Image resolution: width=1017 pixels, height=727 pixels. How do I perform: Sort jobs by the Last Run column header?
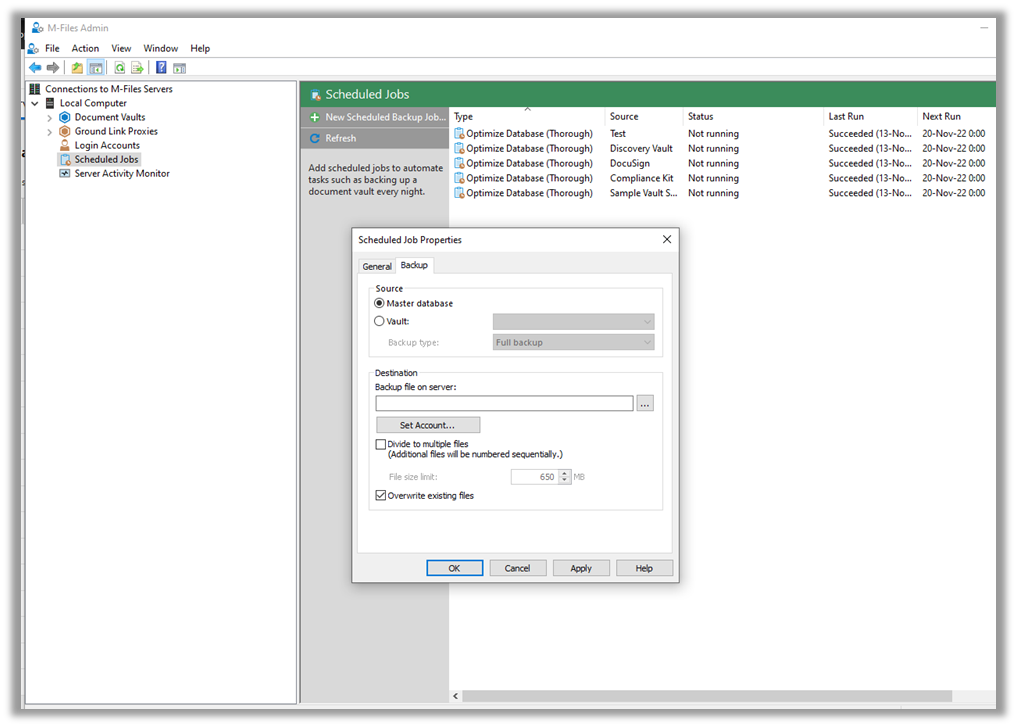(x=869, y=117)
